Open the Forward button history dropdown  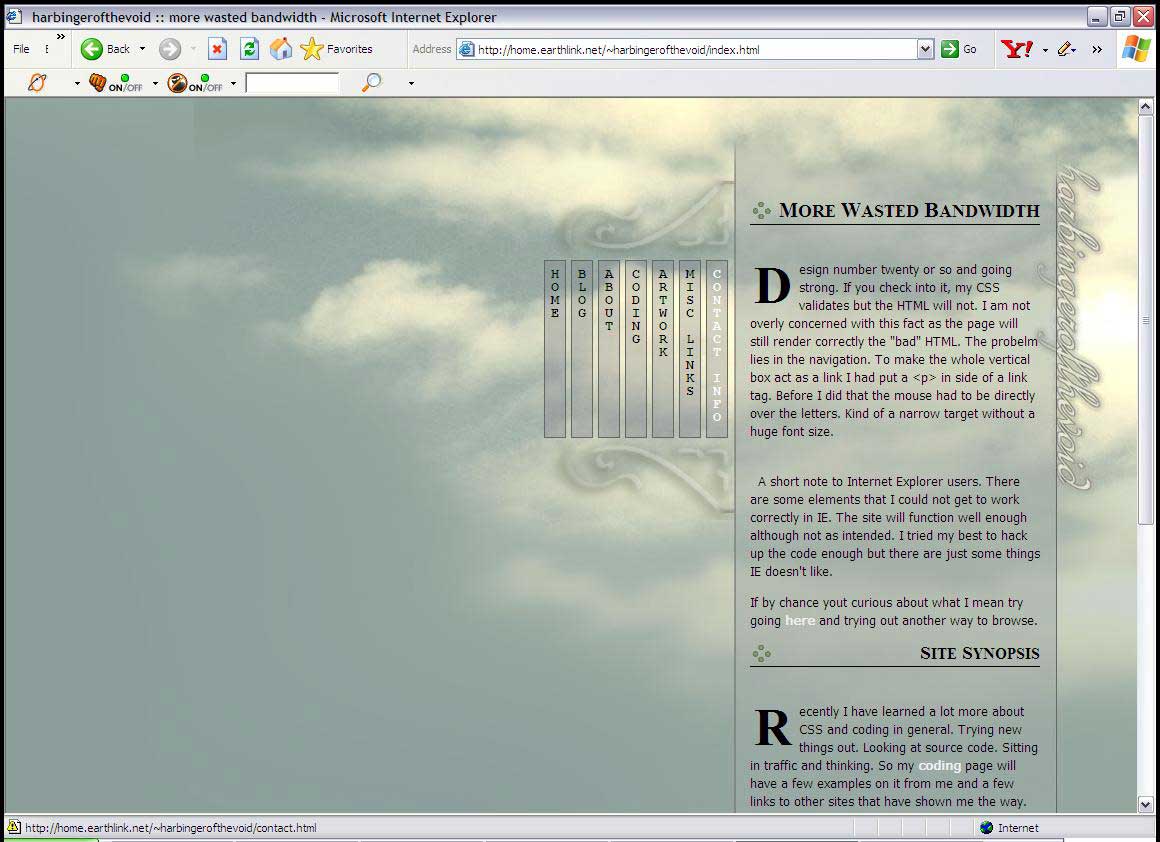click(193, 50)
